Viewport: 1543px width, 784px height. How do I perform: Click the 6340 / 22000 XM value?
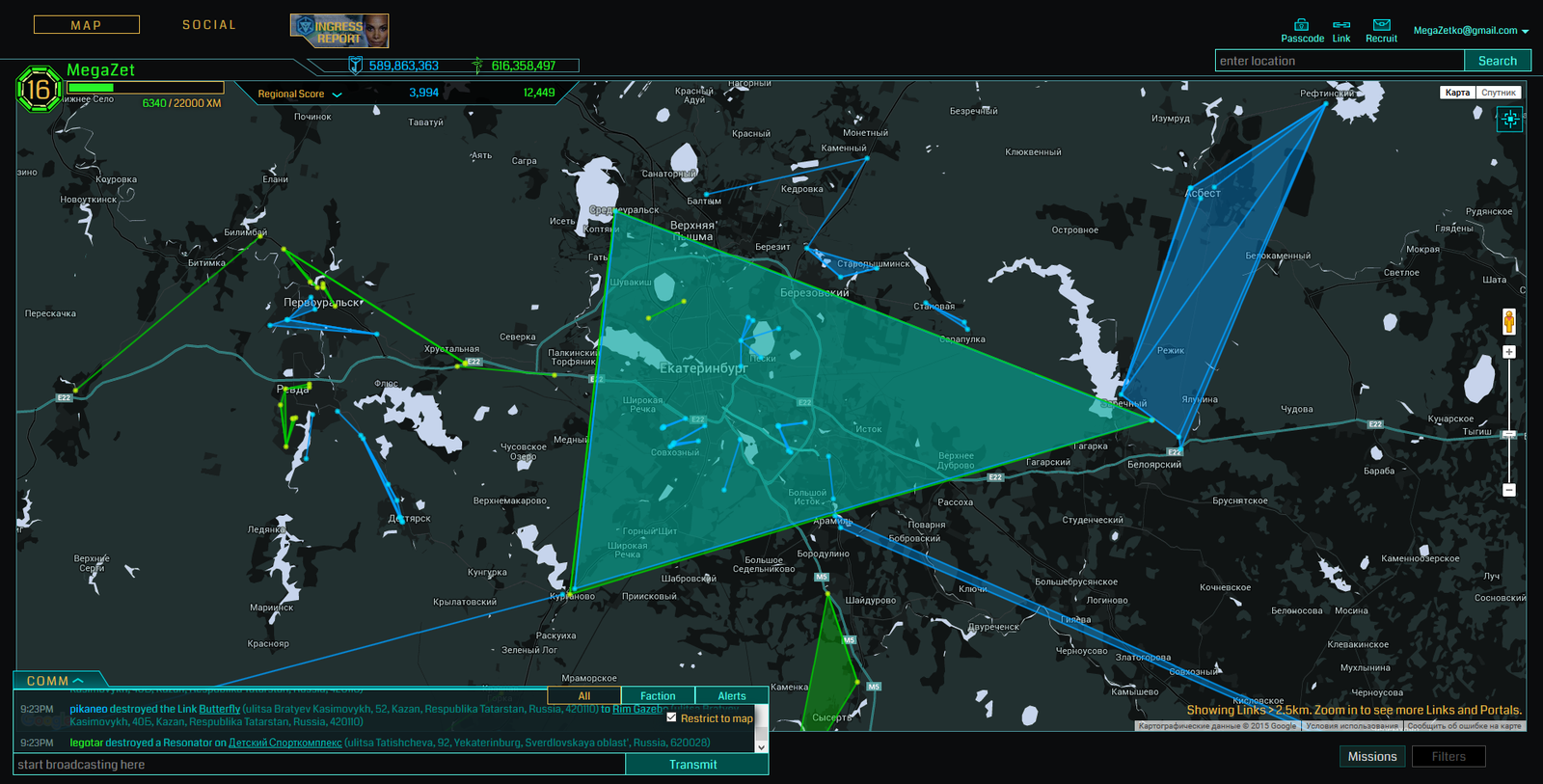pyautogui.click(x=181, y=103)
